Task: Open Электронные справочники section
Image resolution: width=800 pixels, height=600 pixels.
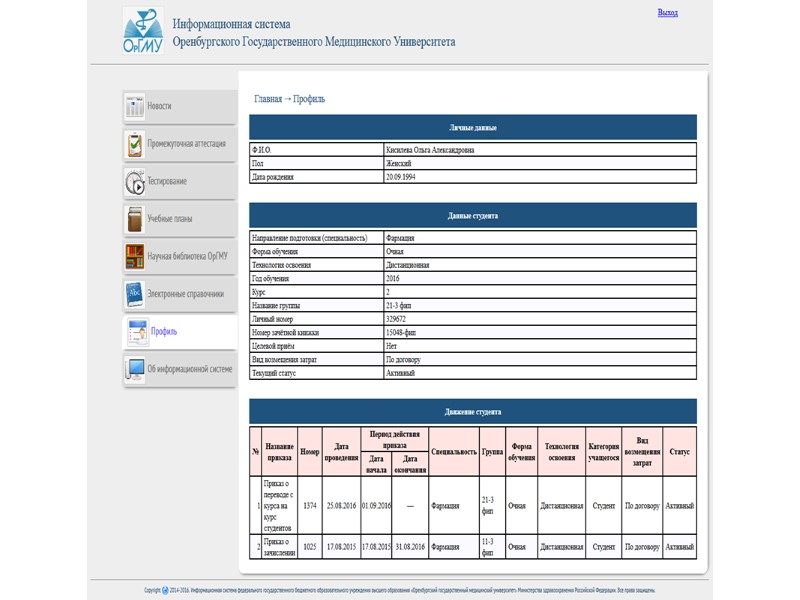Action: pyautogui.click(x=180, y=294)
